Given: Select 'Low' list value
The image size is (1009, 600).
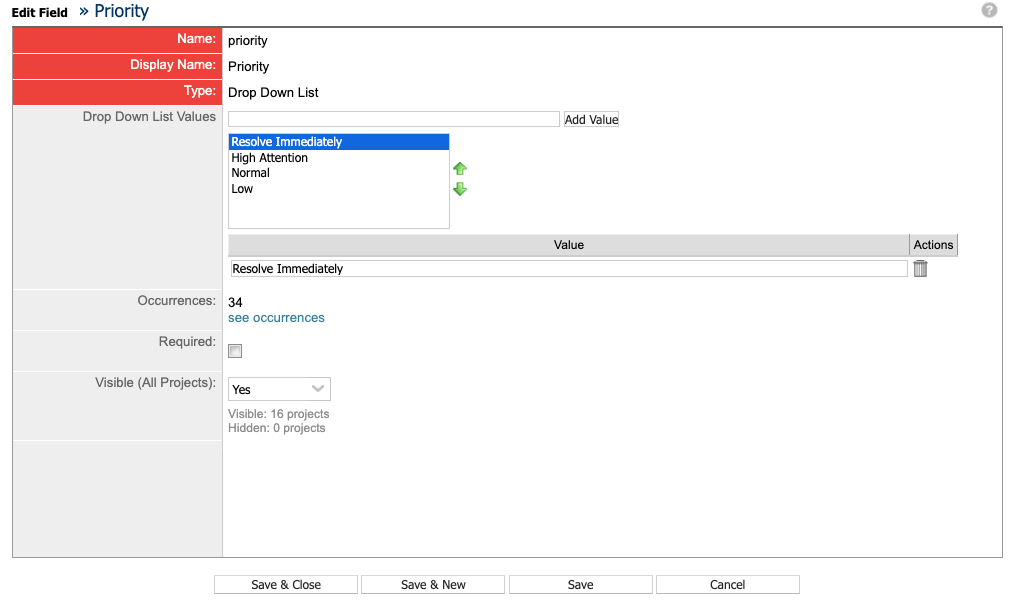Looking at the screenshot, I should click(242, 189).
